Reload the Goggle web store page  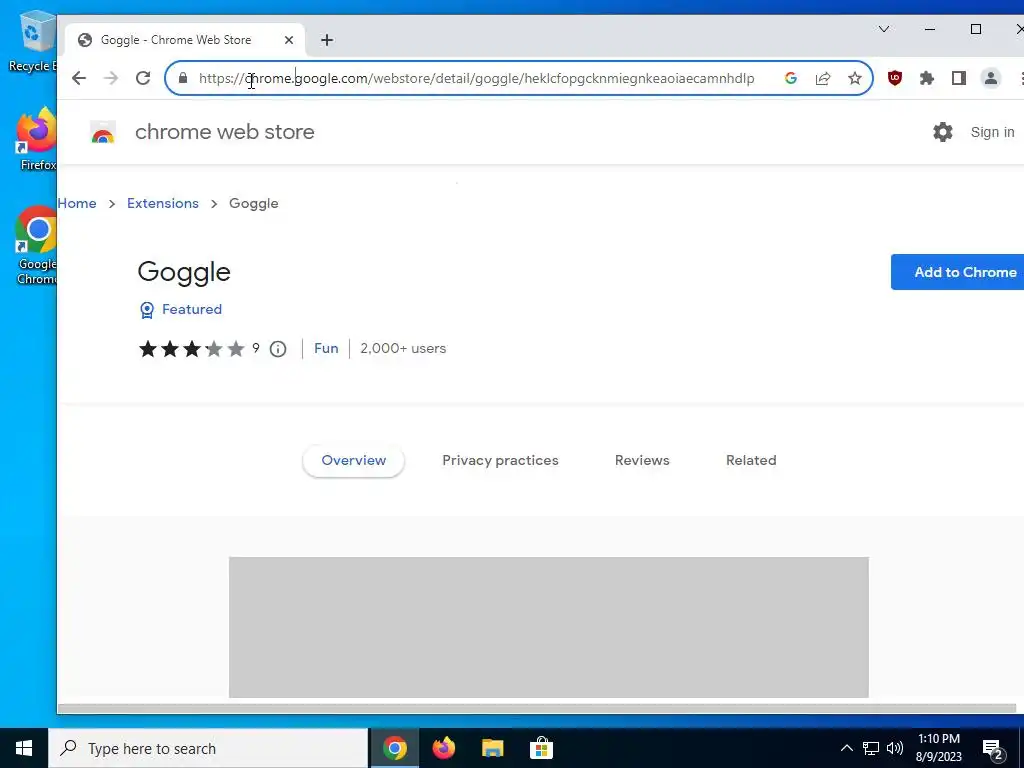[143, 78]
